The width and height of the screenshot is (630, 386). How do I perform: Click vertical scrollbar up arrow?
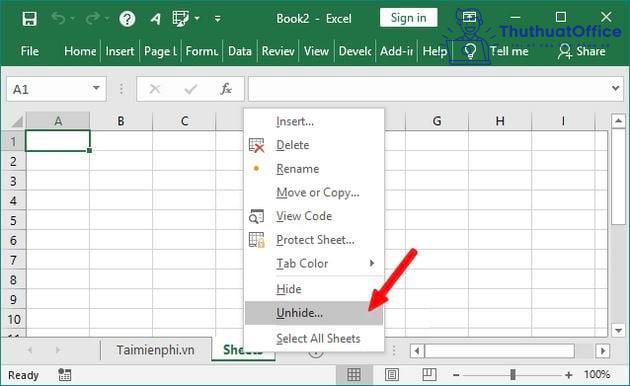click(x=618, y=120)
